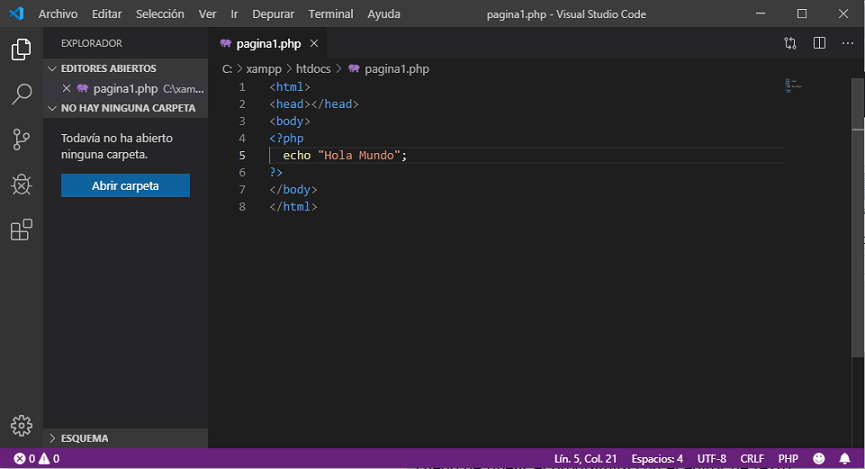
Task: Click line number 5 in the gutter
Action: click(x=242, y=155)
